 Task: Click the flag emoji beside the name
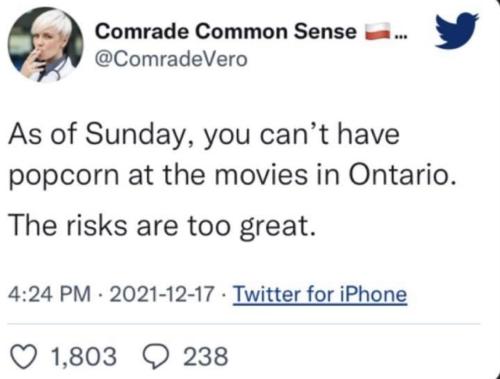click(x=378, y=31)
